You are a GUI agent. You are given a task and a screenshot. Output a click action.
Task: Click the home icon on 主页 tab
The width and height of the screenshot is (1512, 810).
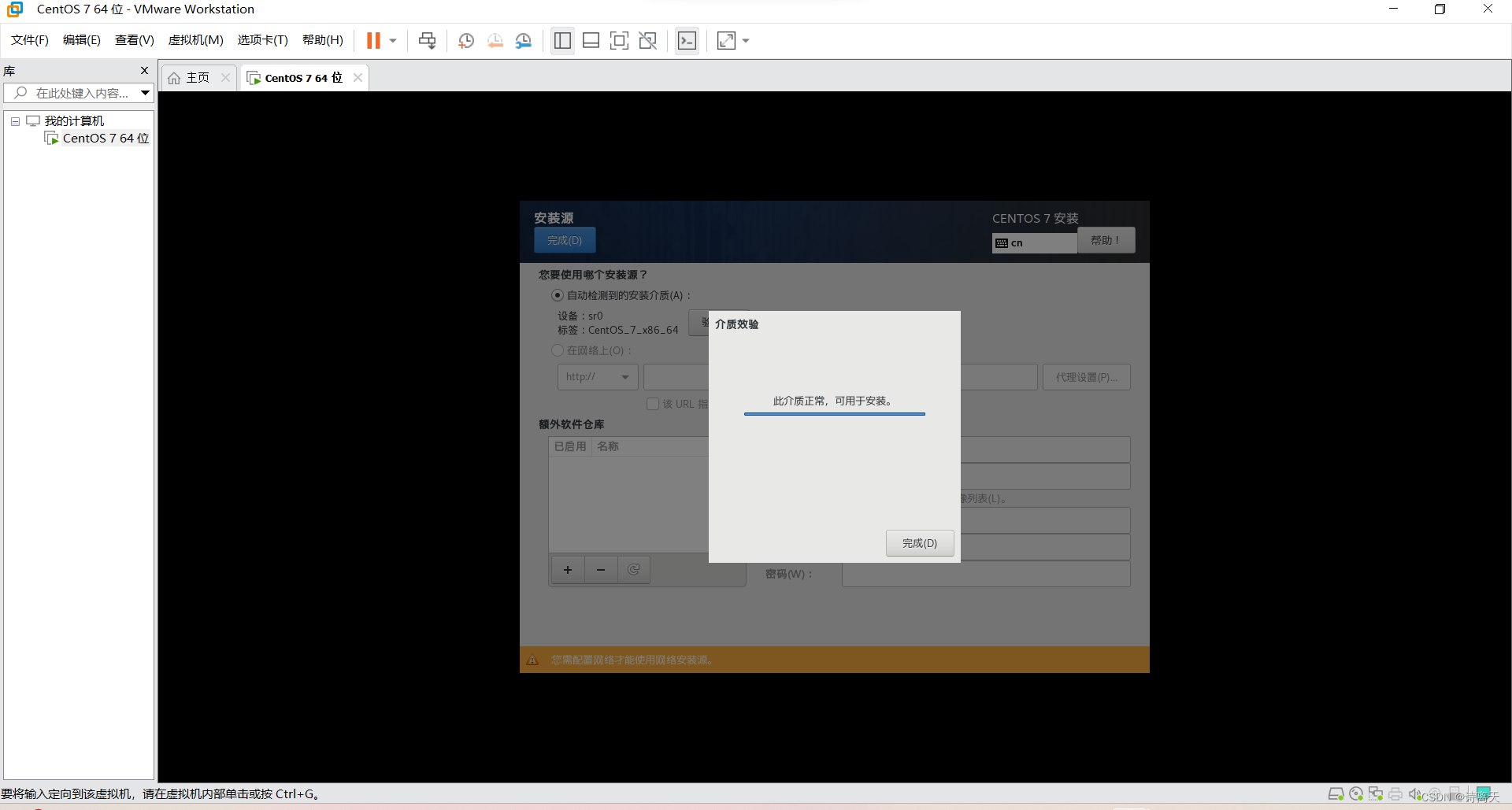pos(174,78)
